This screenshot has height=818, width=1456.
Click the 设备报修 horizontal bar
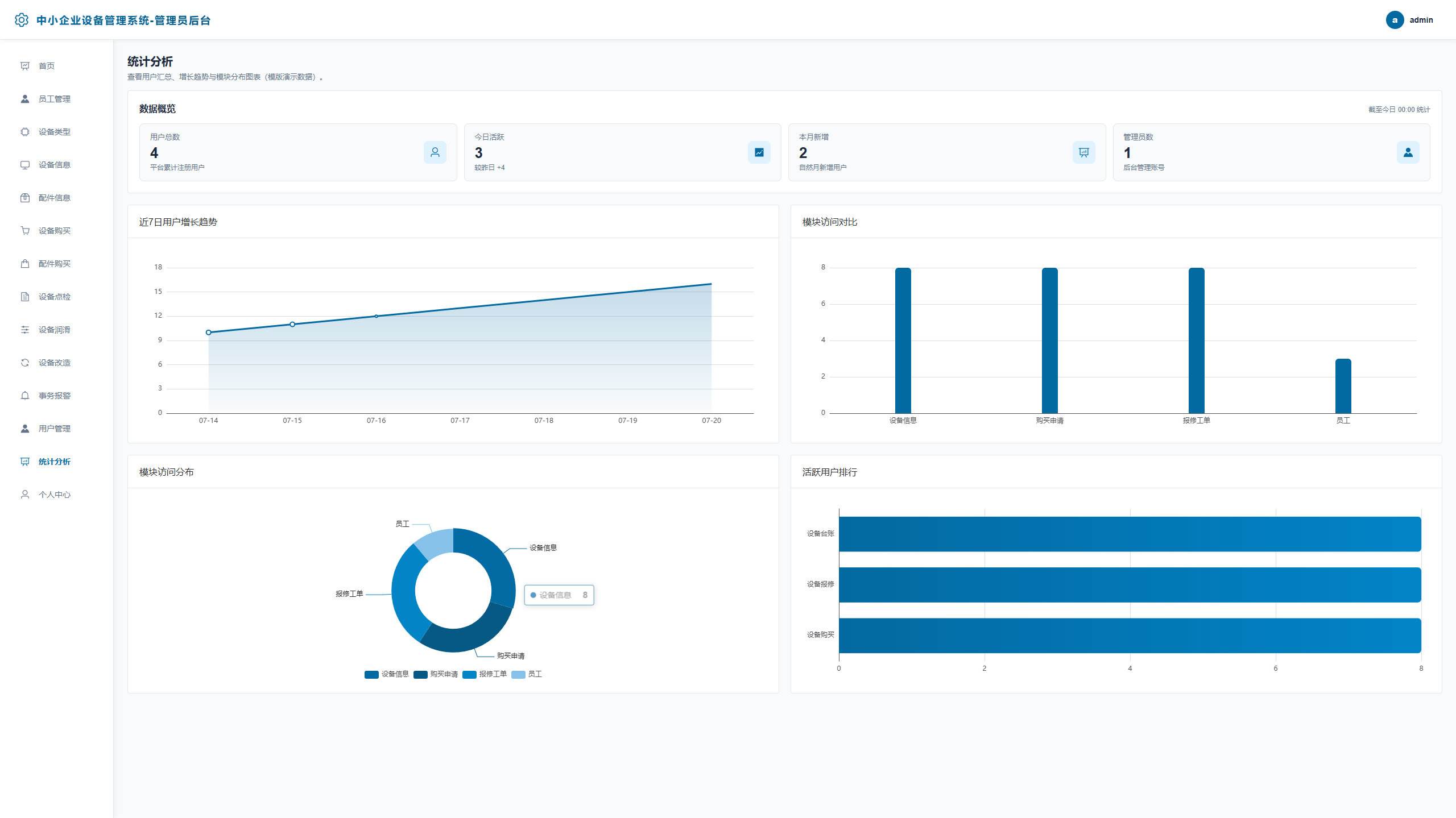1130,584
